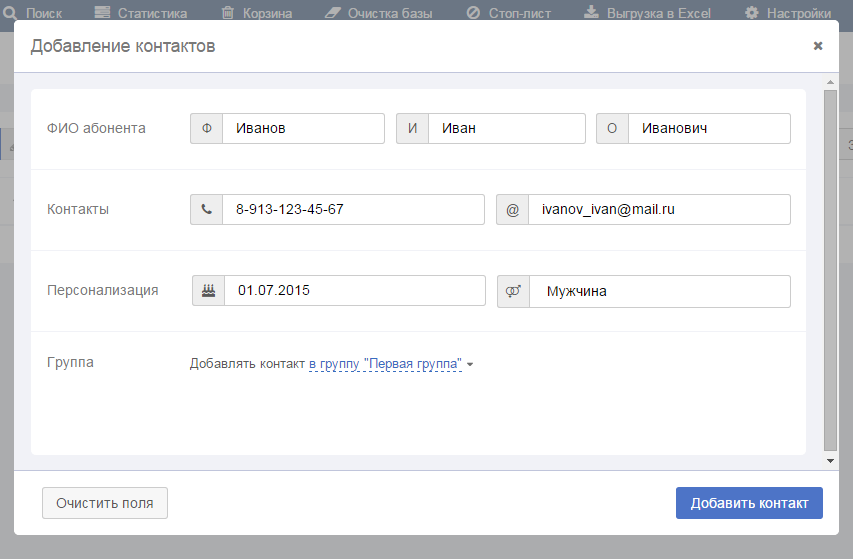Image resolution: width=853 pixels, height=559 pixels.
Task: Click the Стоп-лист ban circle icon
Action: click(x=473, y=13)
